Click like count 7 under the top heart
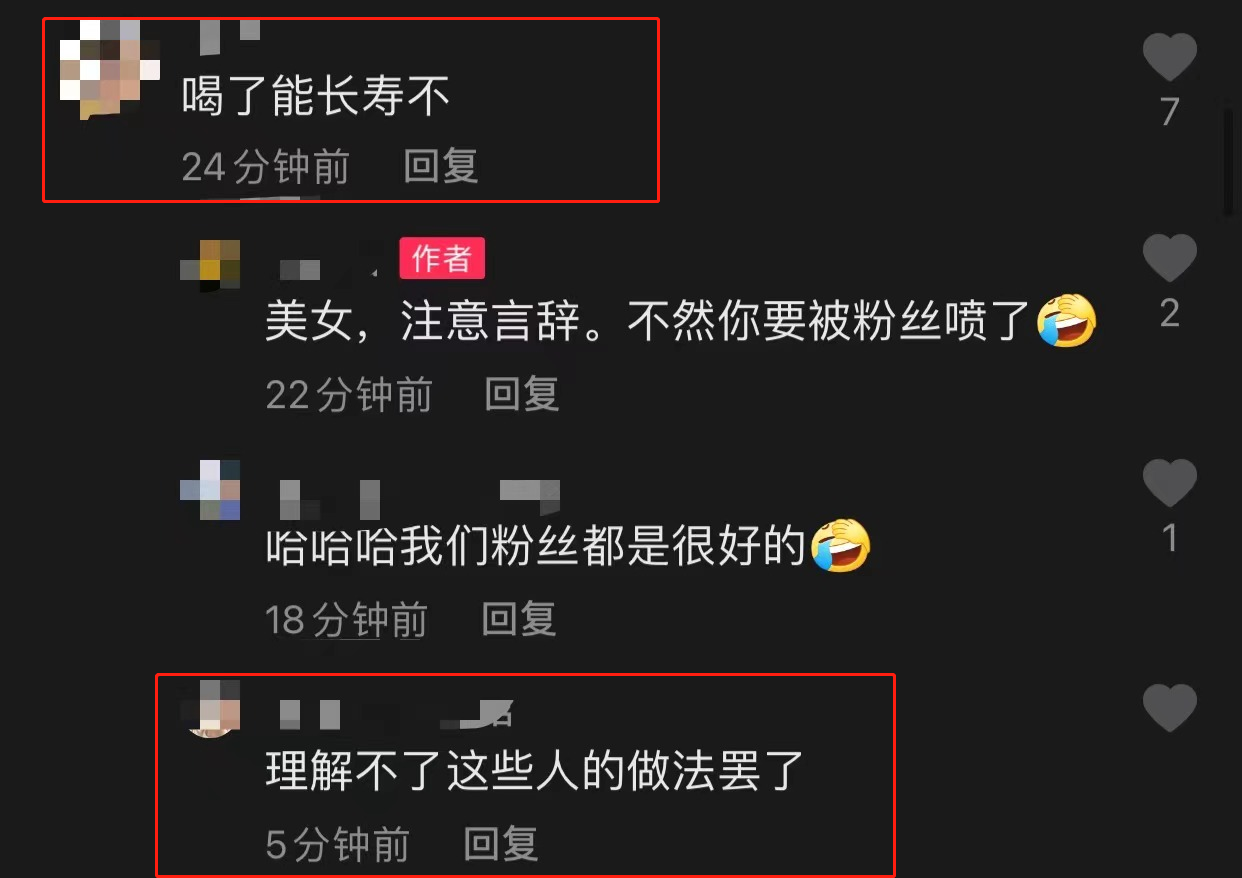 tap(1170, 112)
